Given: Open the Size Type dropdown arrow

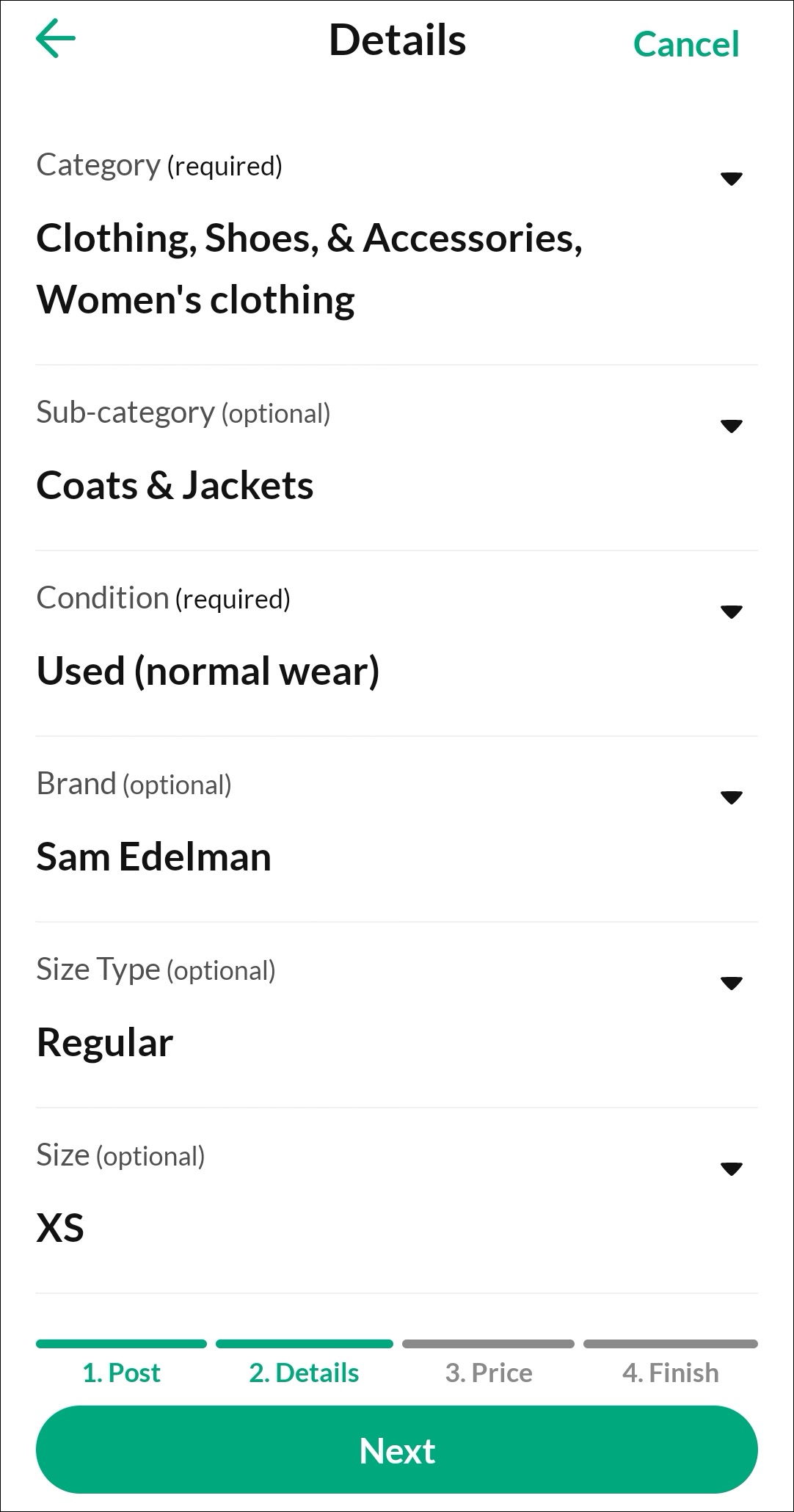Looking at the screenshot, I should click(x=731, y=983).
